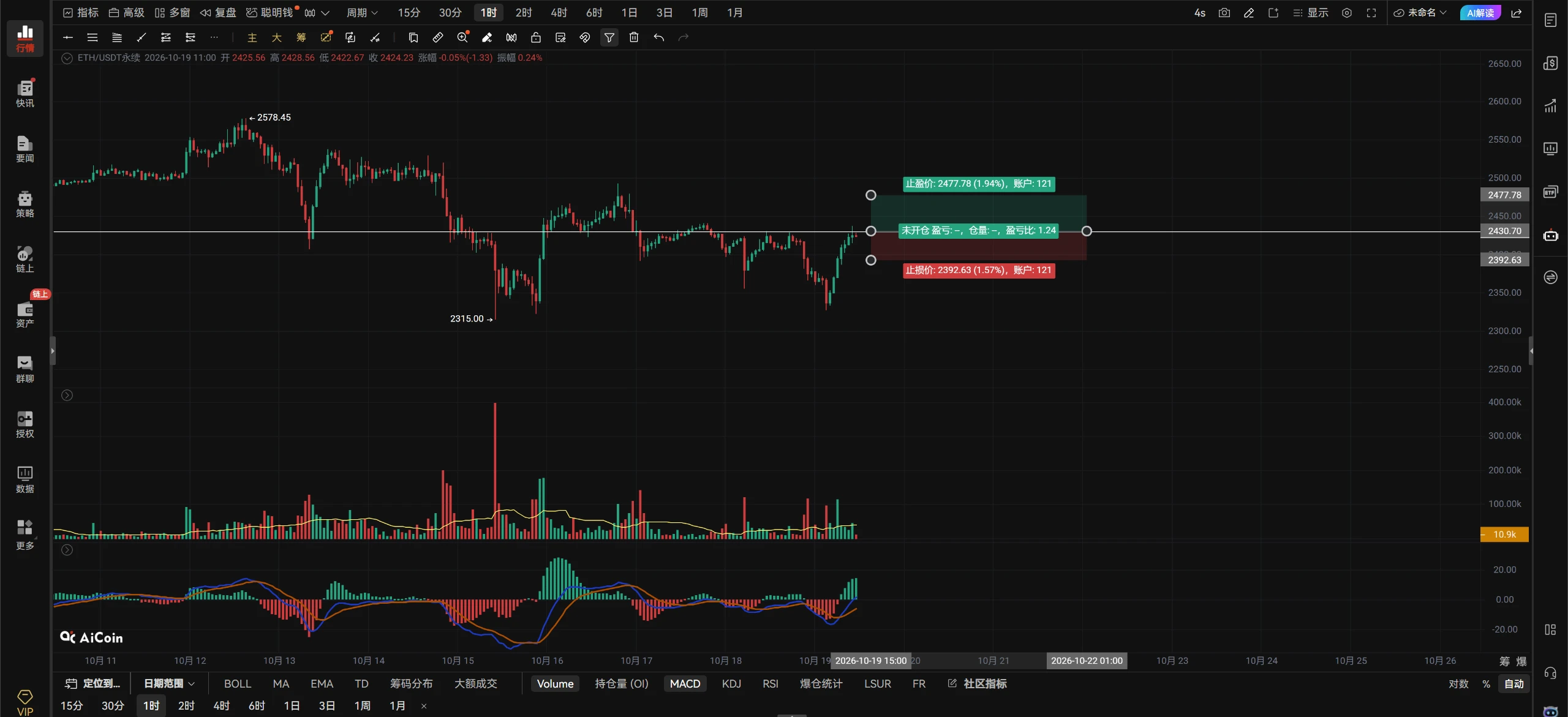1568x717 pixels.
Task: Toggle 自动 auto scale button
Action: click(1514, 683)
